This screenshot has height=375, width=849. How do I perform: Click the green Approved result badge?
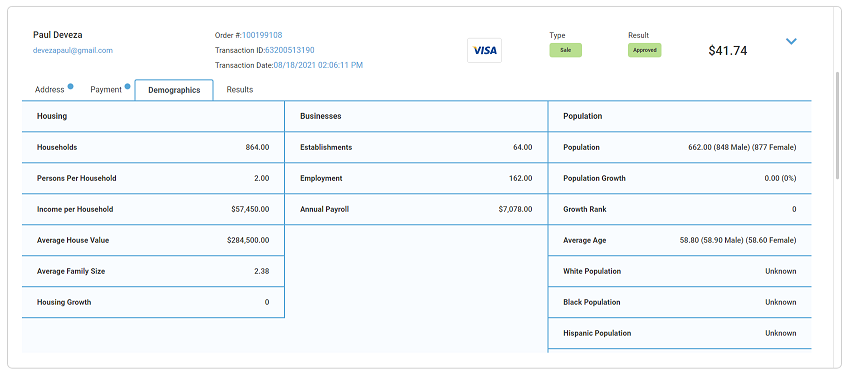pyautogui.click(x=644, y=50)
